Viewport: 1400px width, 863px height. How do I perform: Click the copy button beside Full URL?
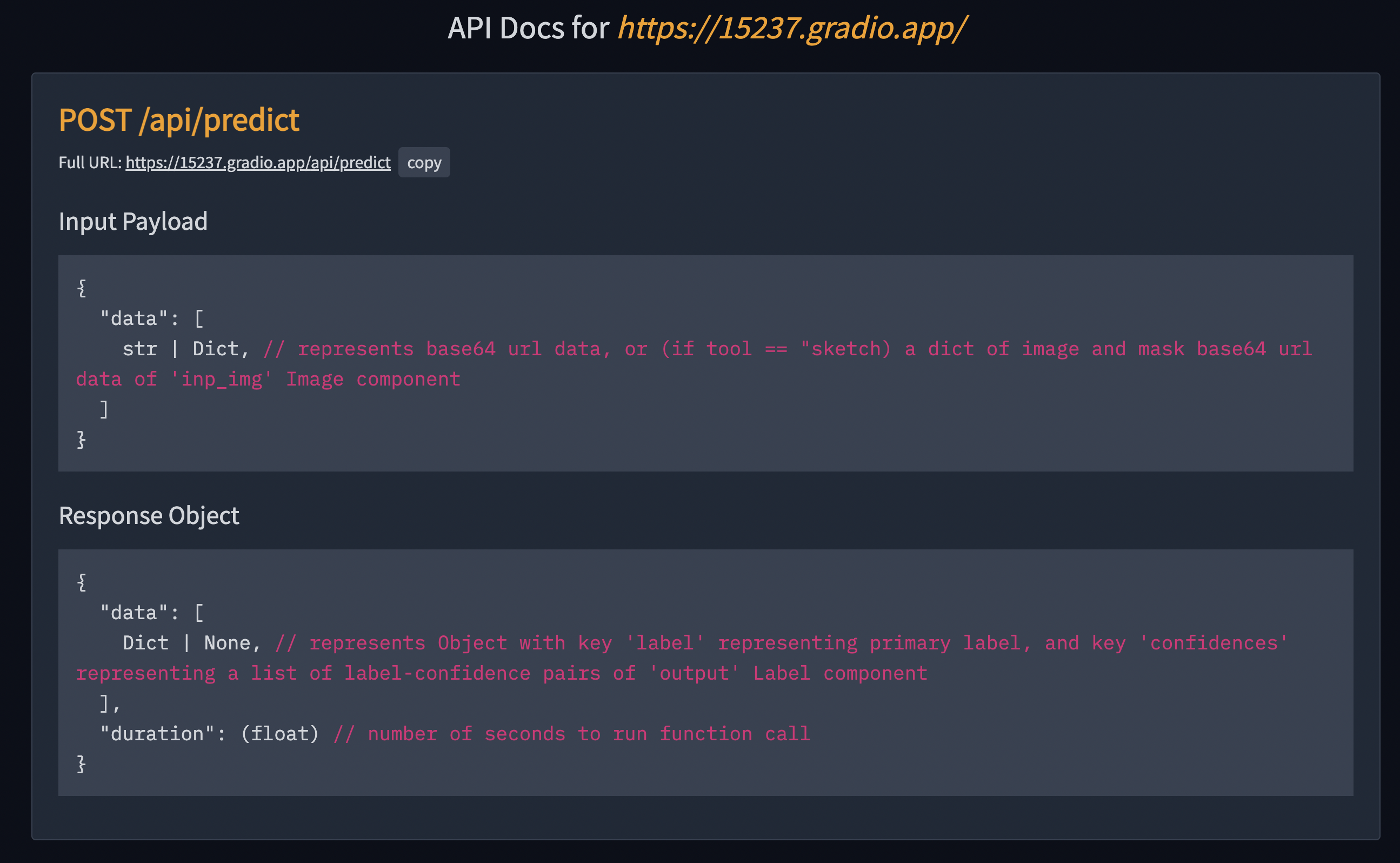[x=424, y=163]
